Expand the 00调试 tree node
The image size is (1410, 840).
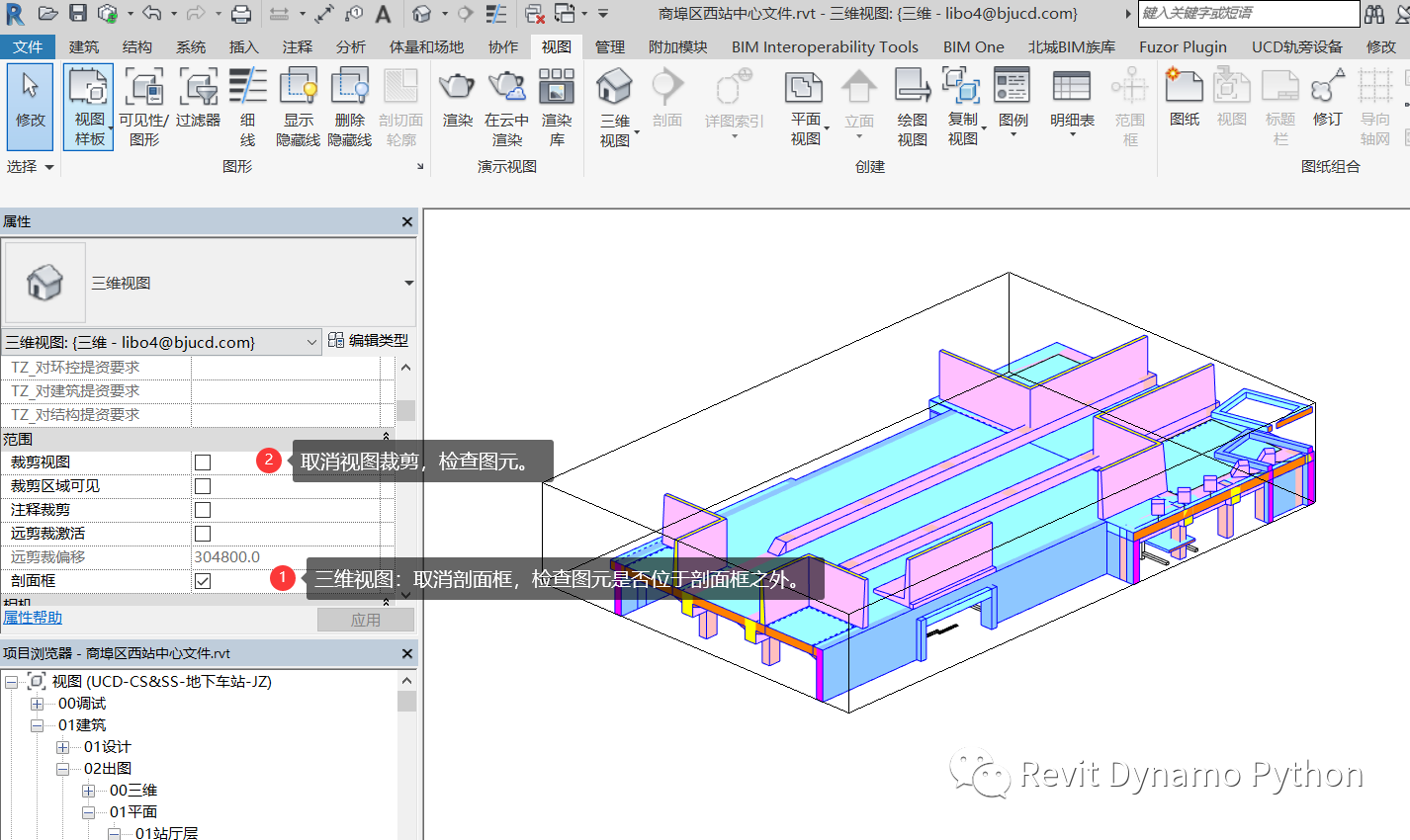tap(37, 704)
